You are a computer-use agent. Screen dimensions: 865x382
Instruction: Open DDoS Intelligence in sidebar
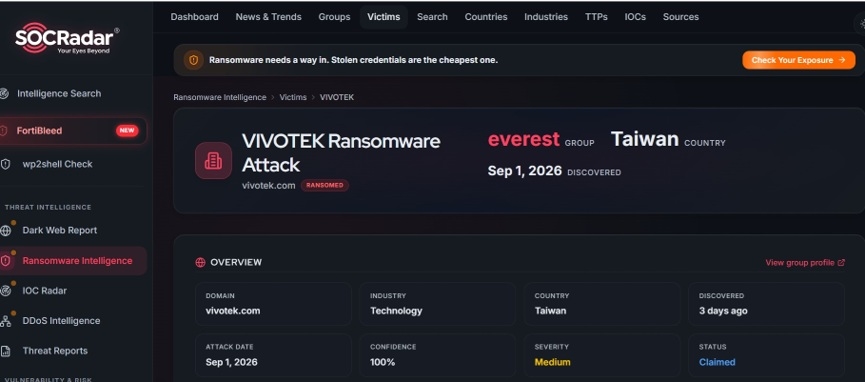pyautogui.click(x=61, y=321)
